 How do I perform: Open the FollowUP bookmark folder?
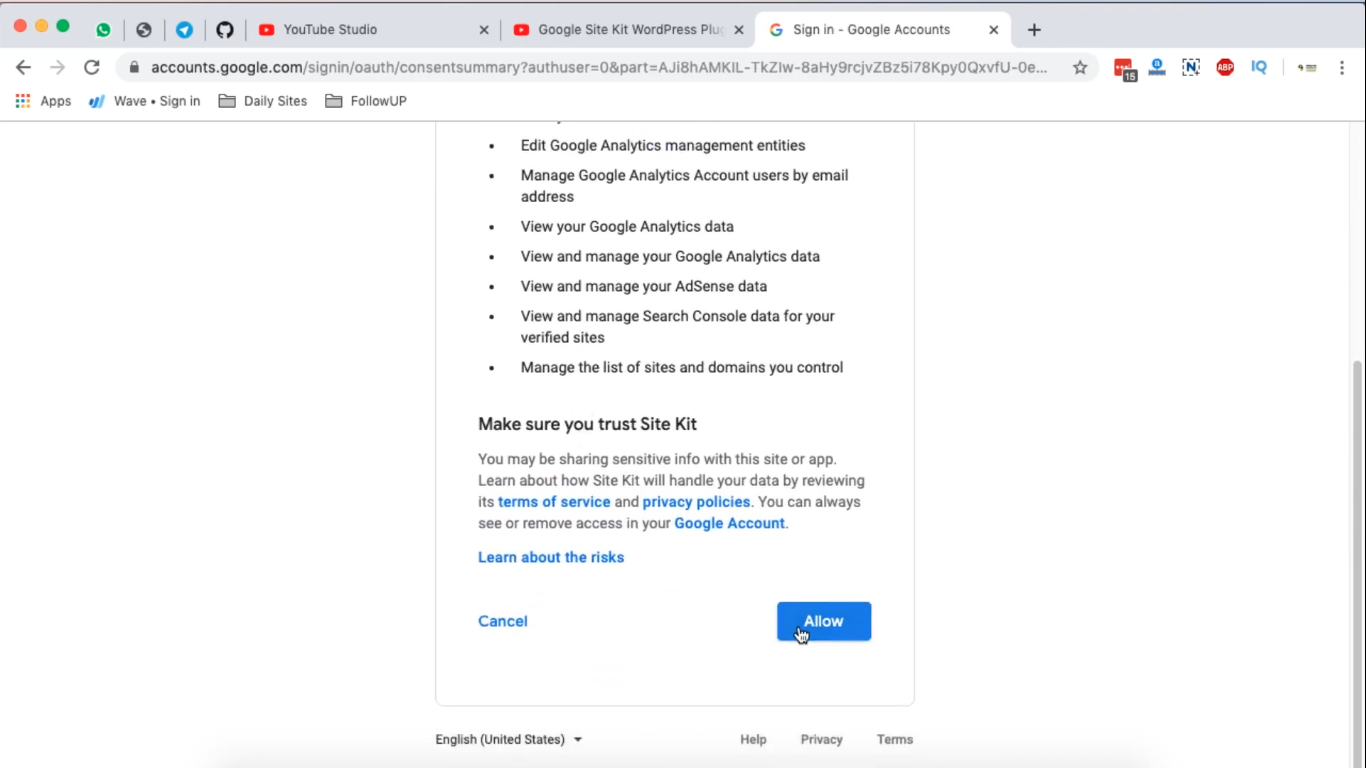366,101
